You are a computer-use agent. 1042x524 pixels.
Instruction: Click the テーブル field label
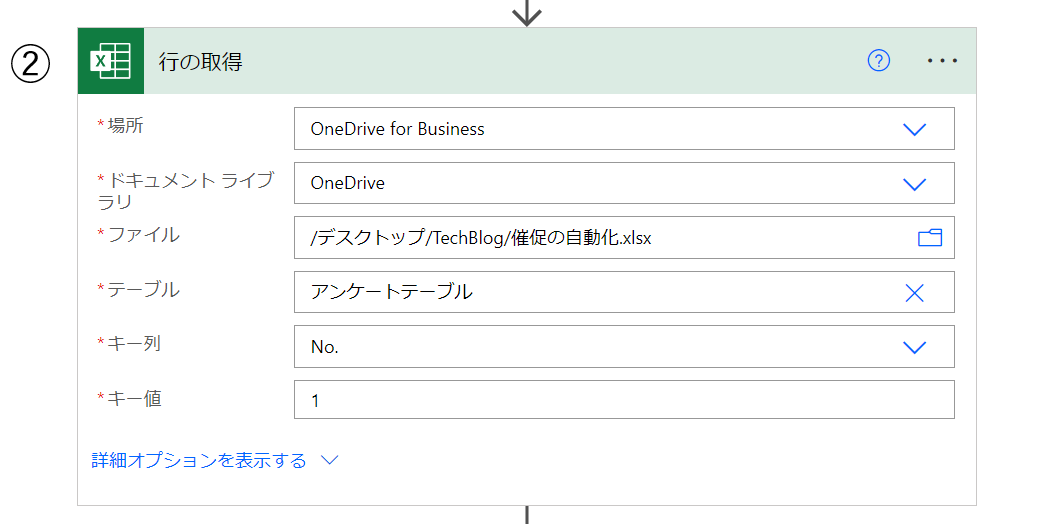point(143,290)
